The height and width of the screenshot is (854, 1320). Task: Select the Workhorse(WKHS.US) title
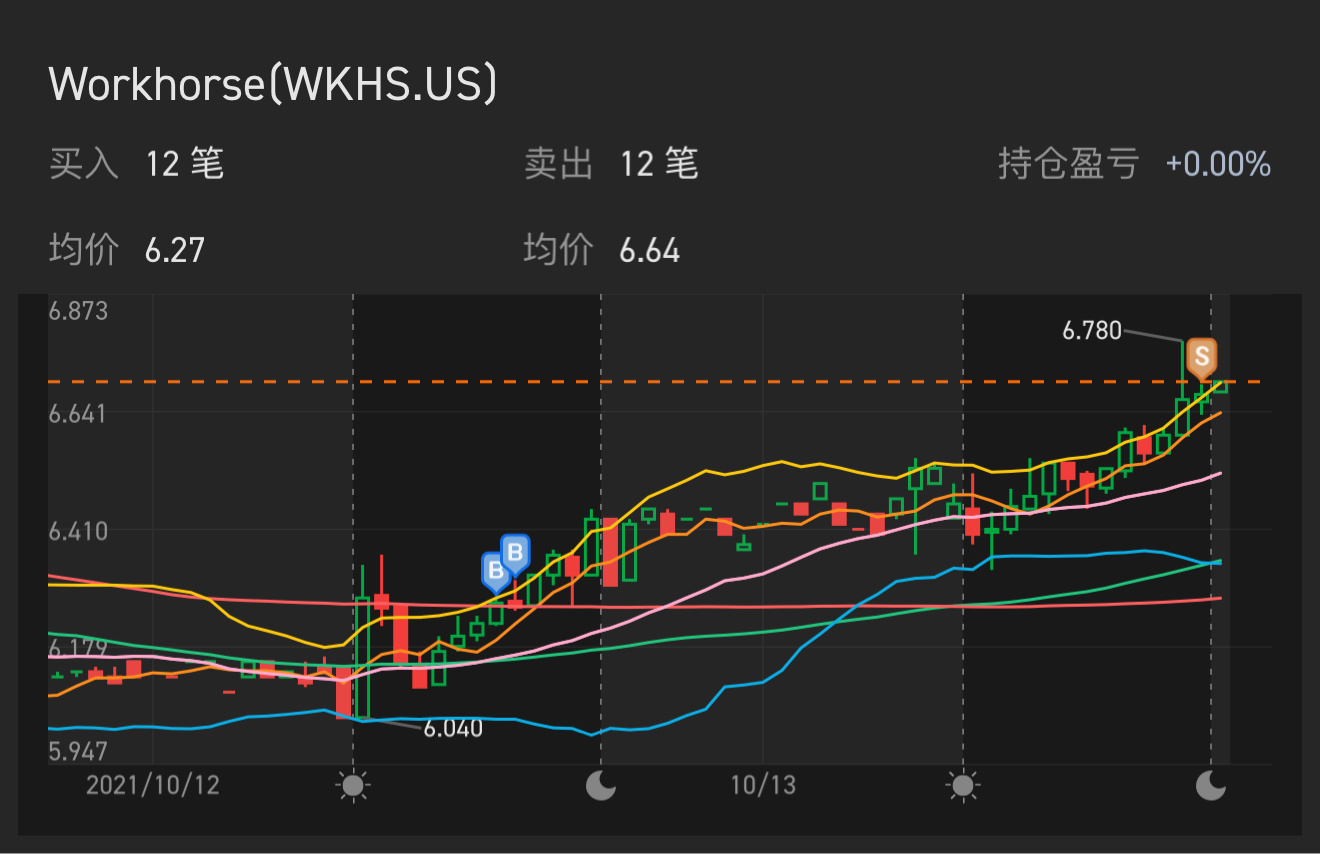[x=273, y=85]
